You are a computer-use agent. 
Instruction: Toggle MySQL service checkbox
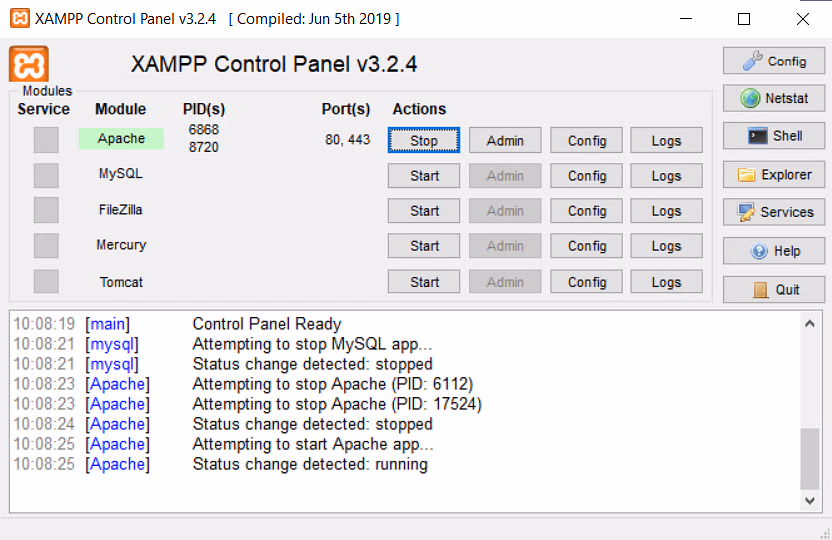46,176
